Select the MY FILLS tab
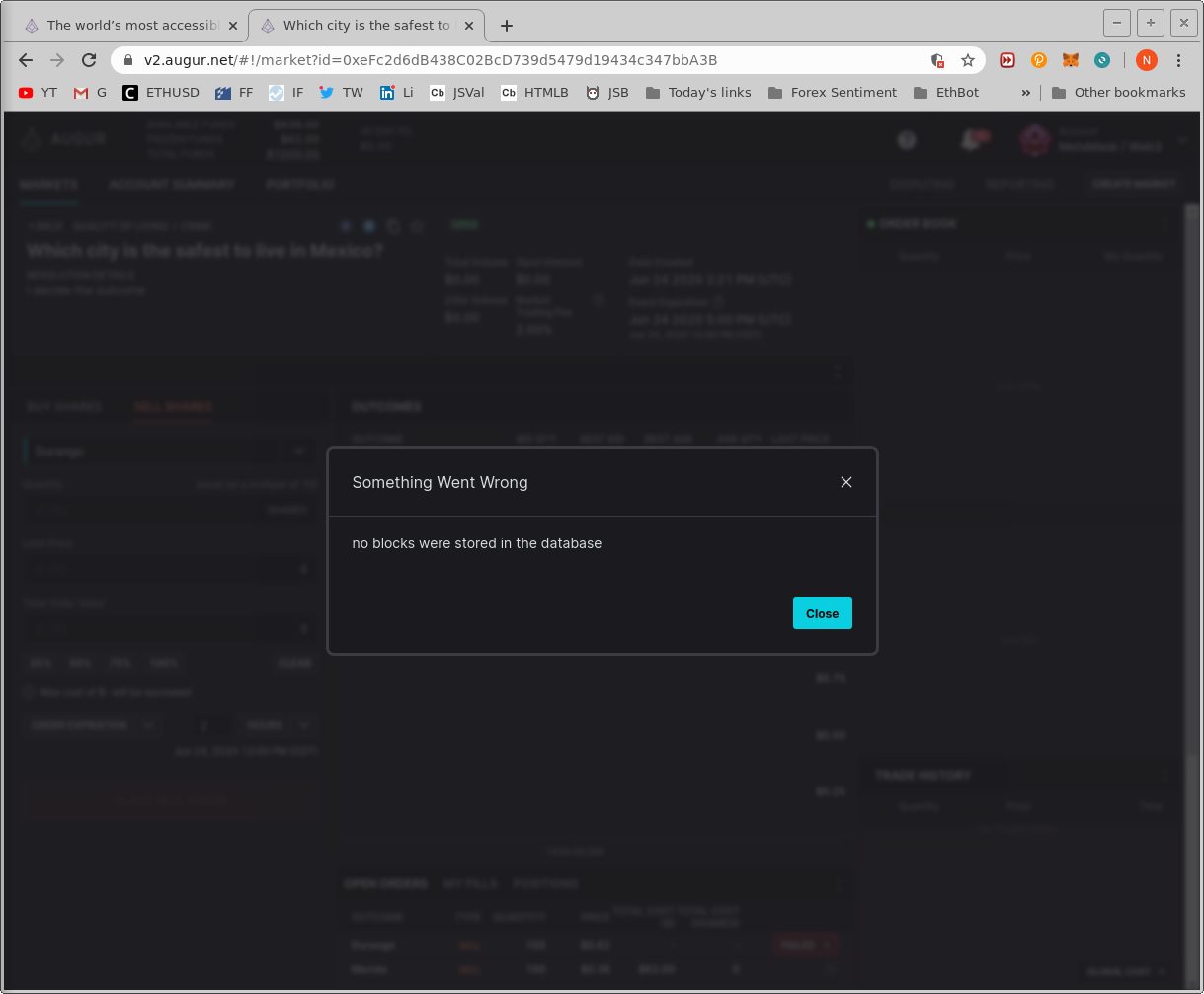Image resolution: width=1204 pixels, height=994 pixels. tap(471, 883)
